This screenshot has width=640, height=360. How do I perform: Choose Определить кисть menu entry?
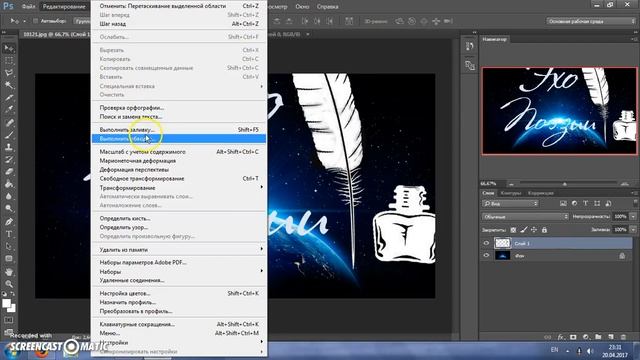179,218
